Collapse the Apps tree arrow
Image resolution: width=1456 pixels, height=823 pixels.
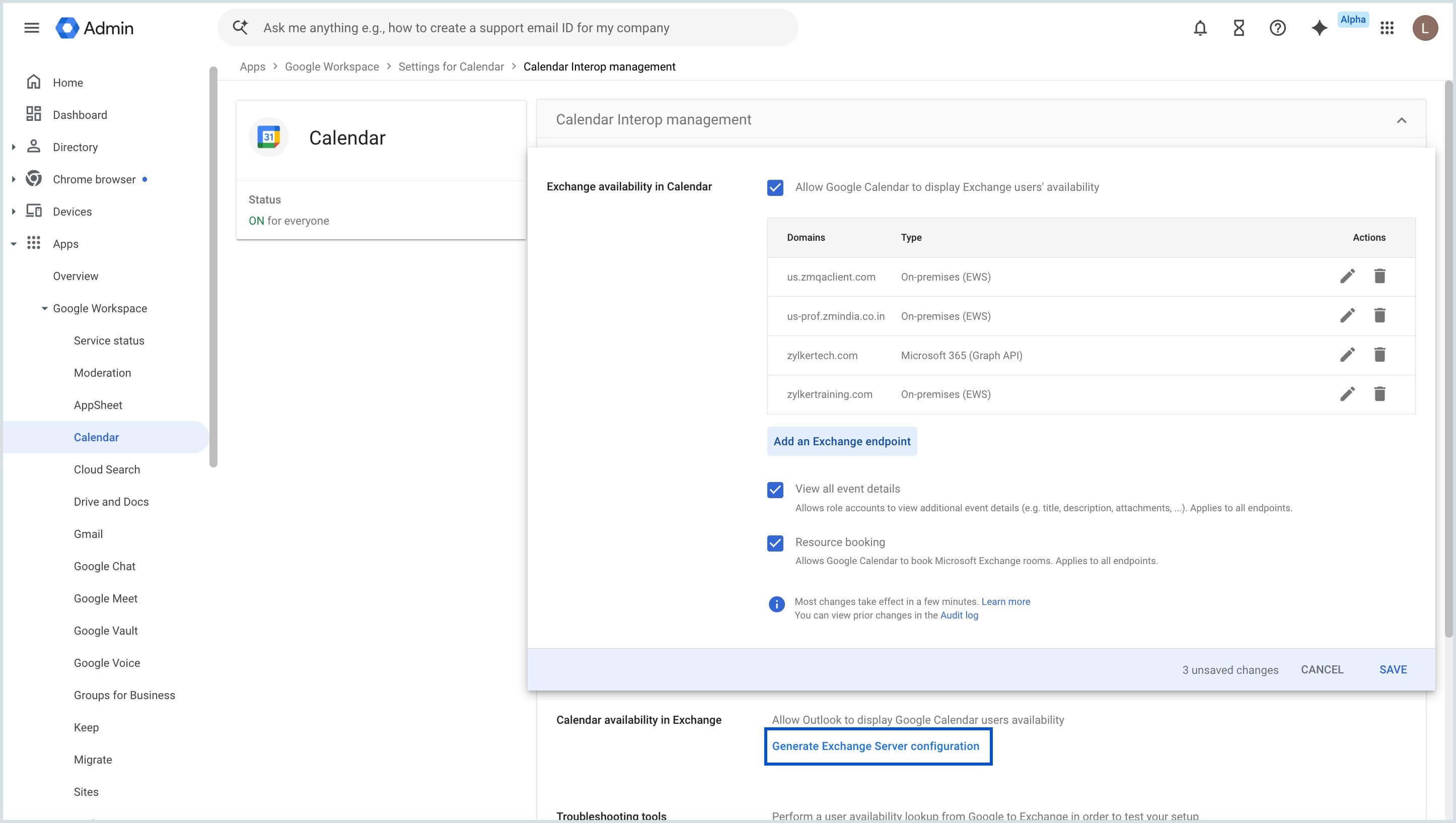point(14,244)
